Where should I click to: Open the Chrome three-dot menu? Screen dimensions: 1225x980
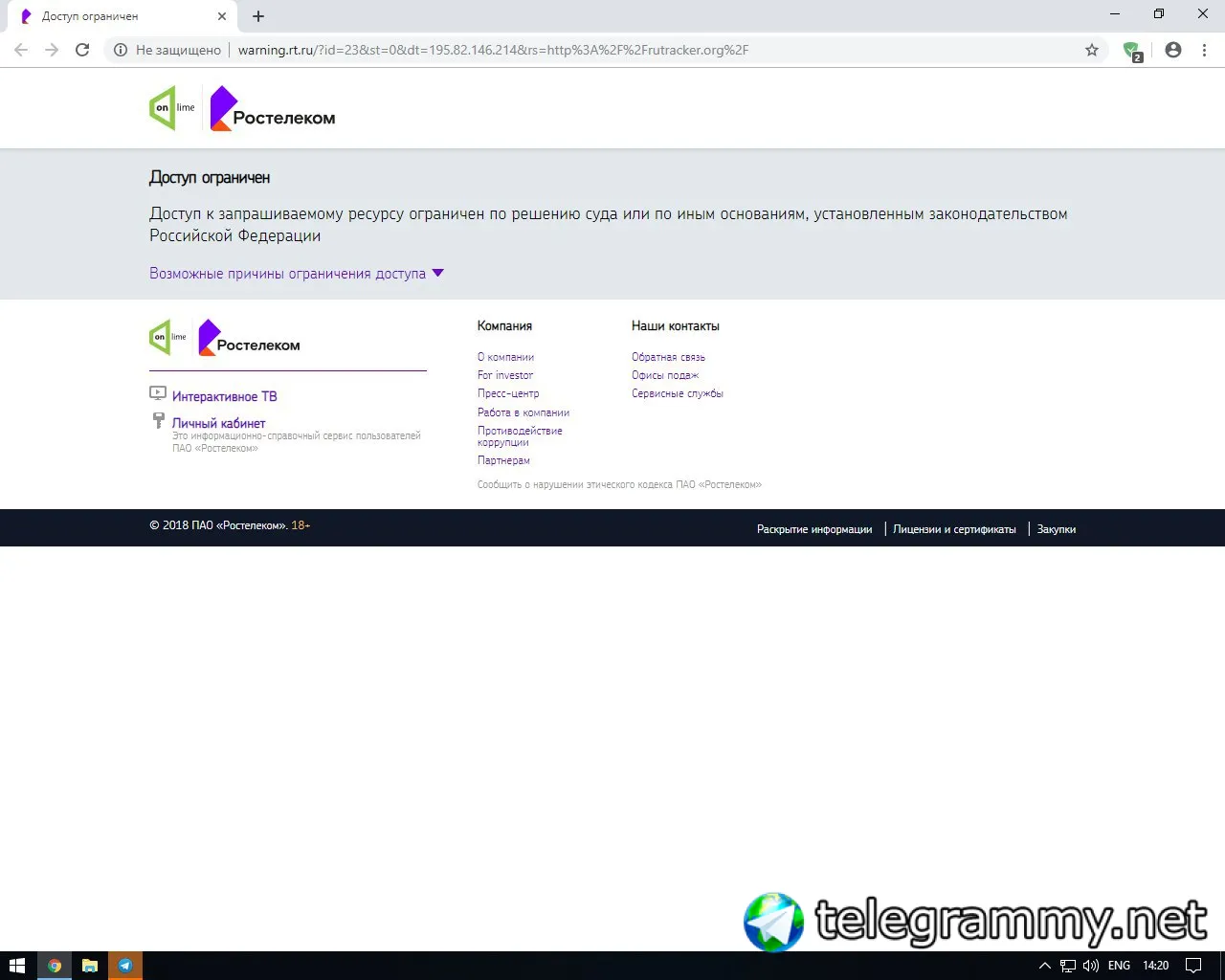click(x=1204, y=50)
